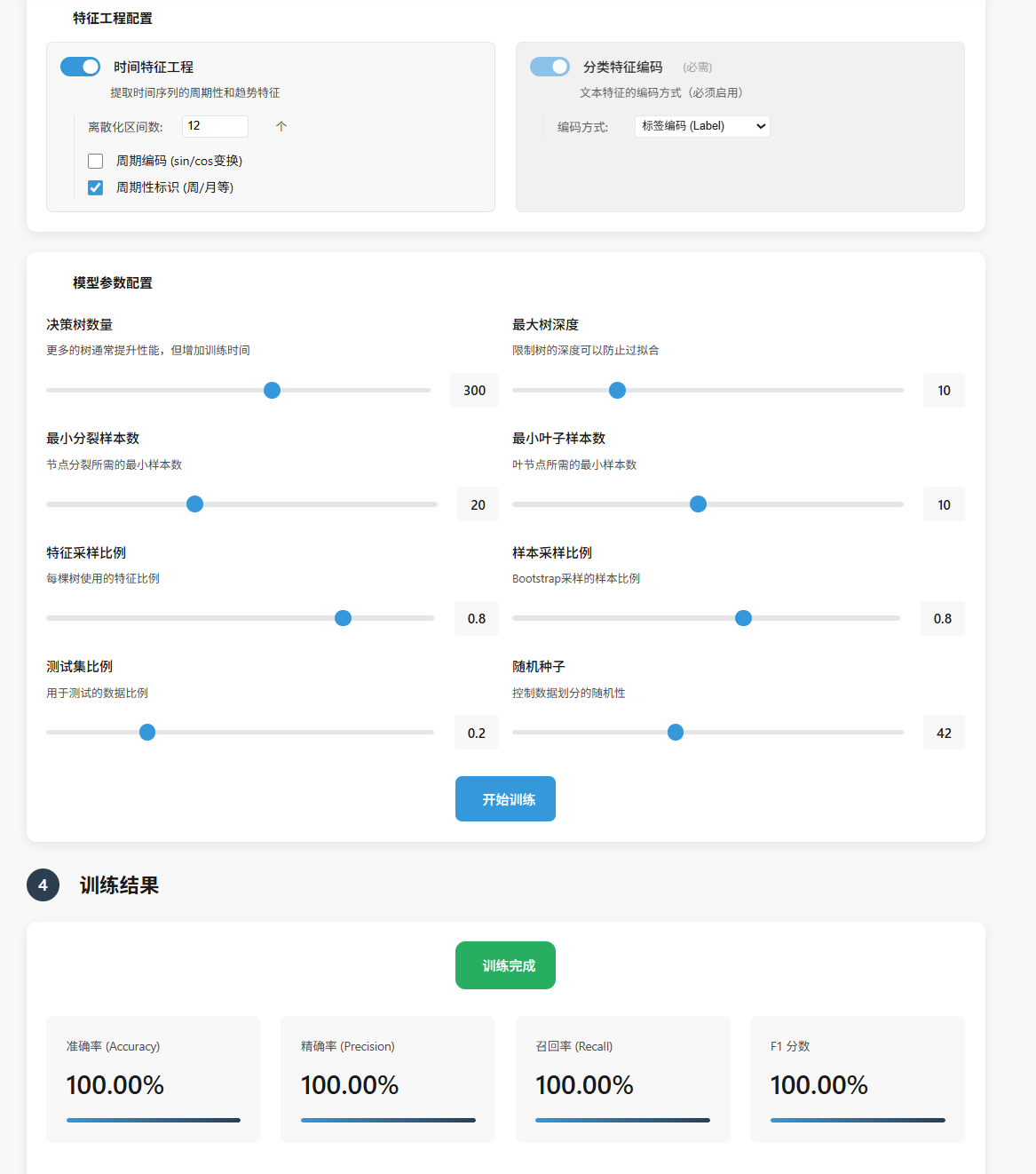The width and height of the screenshot is (1036, 1174).
Task: Click the 开始训练 button
Action: coord(505,799)
